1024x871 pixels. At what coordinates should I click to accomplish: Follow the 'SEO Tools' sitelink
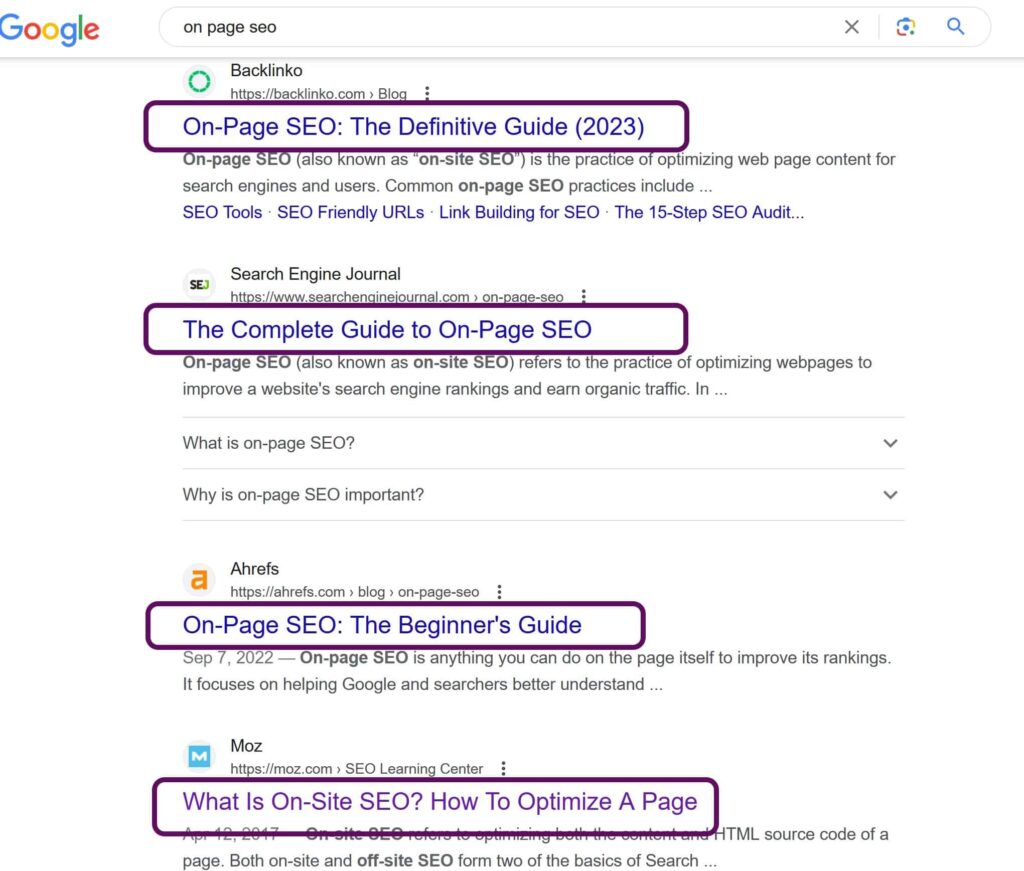(x=222, y=212)
